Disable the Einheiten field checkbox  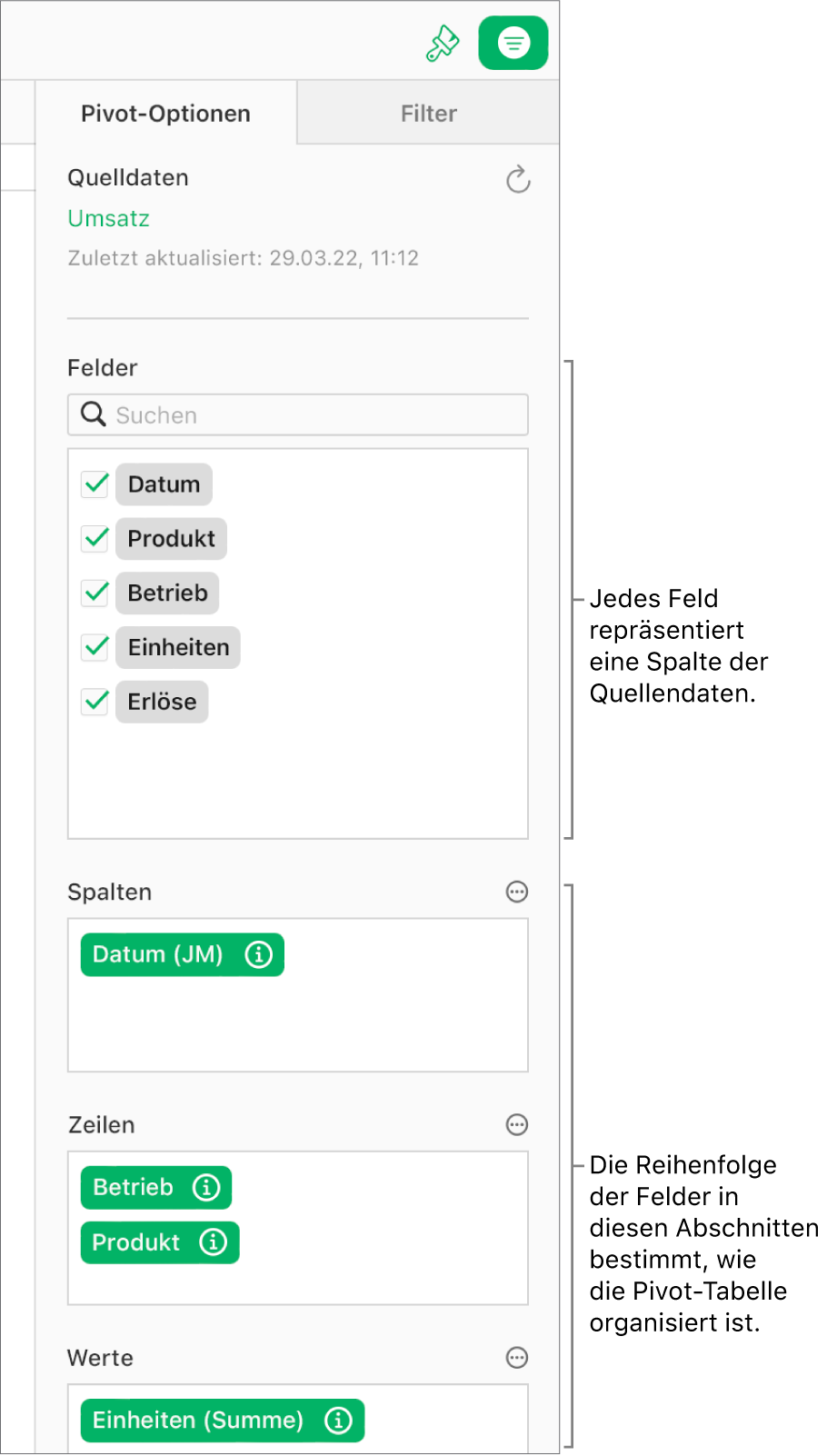pos(95,647)
